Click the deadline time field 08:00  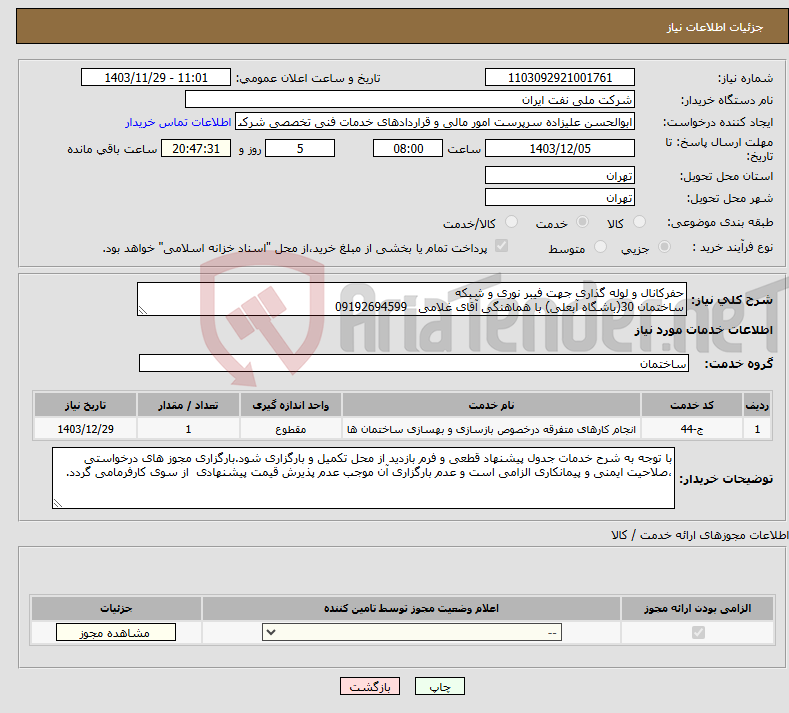click(x=408, y=148)
